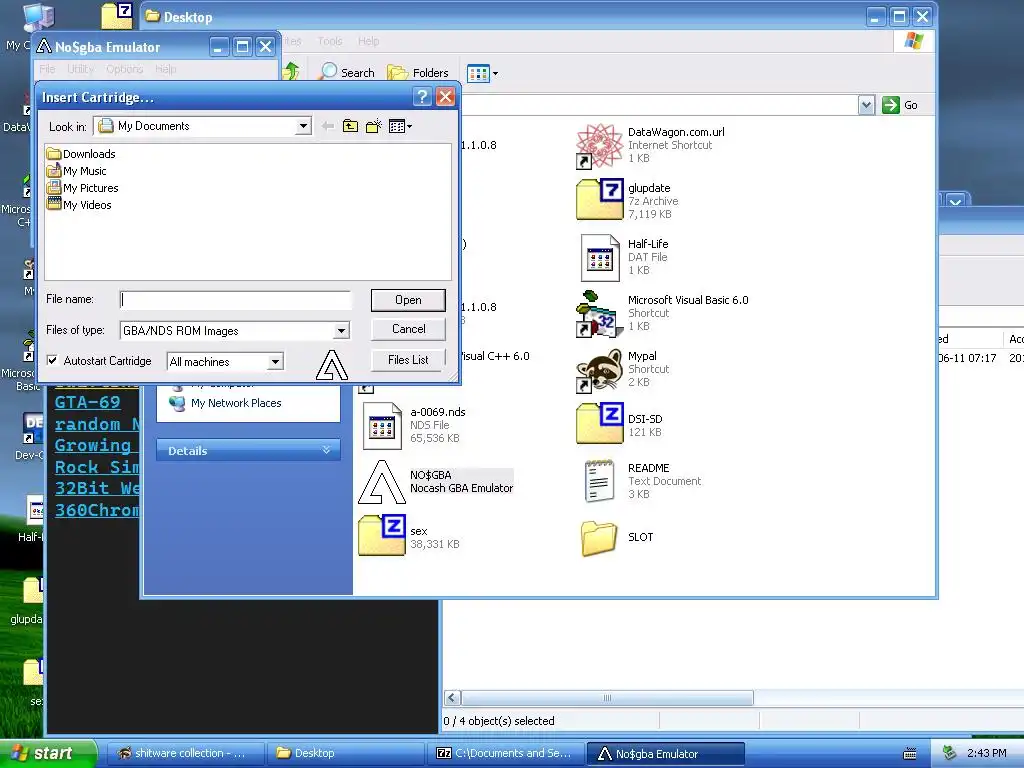Click the Files List button
Image resolution: width=1024 pixels, height=768 pixels.
(x=408, y=360)
